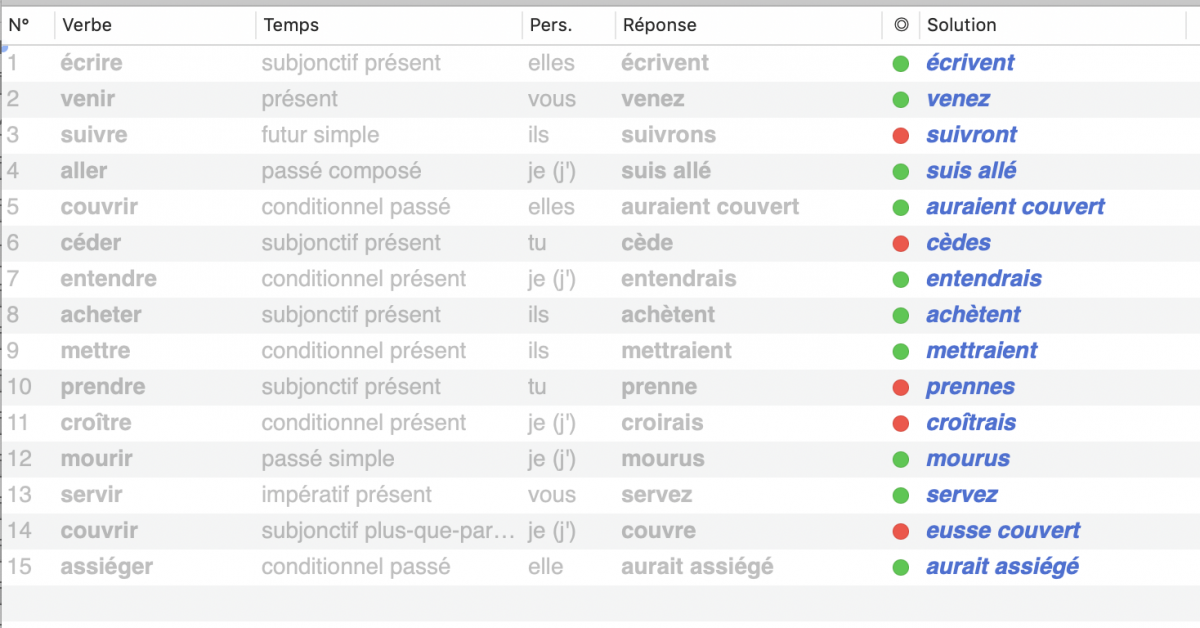
Task: Sort by the Verbe column header
Action: 86,25
